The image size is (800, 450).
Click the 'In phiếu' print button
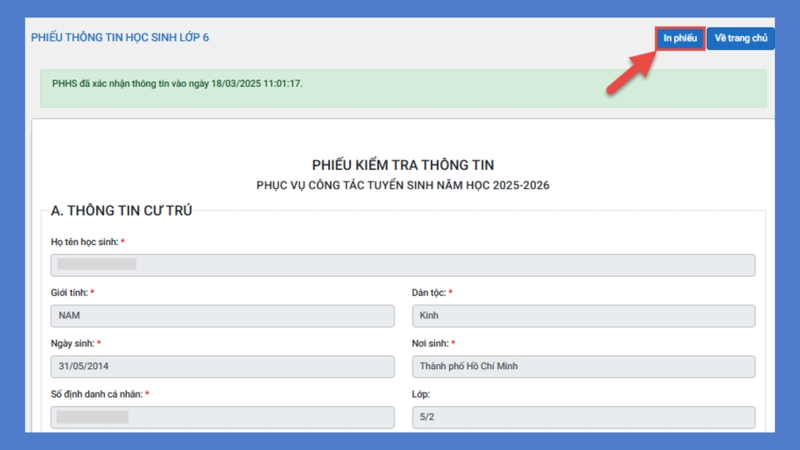click(x=680, y=38)
